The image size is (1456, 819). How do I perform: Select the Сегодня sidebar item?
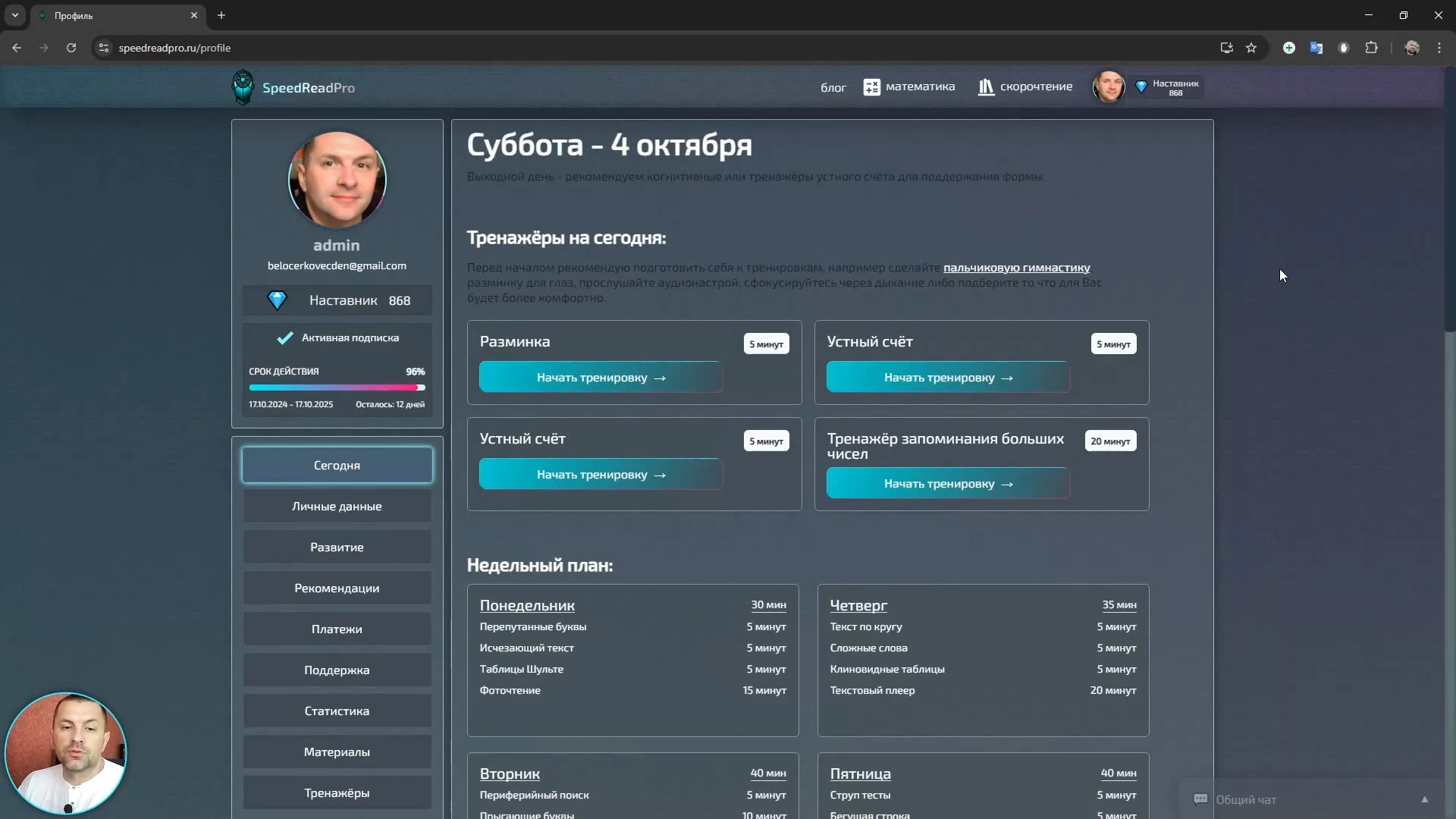pos(337,465)
